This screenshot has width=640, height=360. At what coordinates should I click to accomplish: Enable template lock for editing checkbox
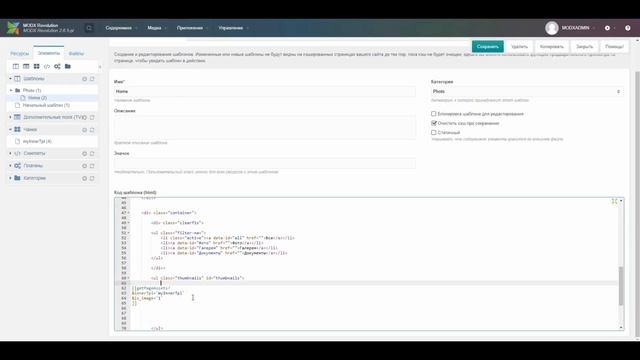[433, 114]
